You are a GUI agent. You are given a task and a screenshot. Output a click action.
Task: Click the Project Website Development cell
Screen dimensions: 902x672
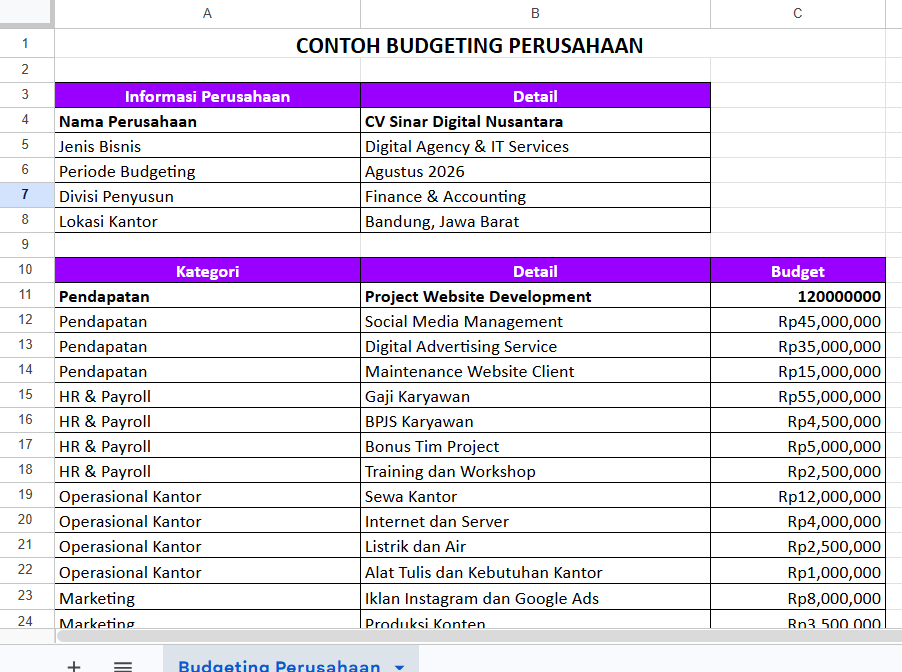coord(536,296)
